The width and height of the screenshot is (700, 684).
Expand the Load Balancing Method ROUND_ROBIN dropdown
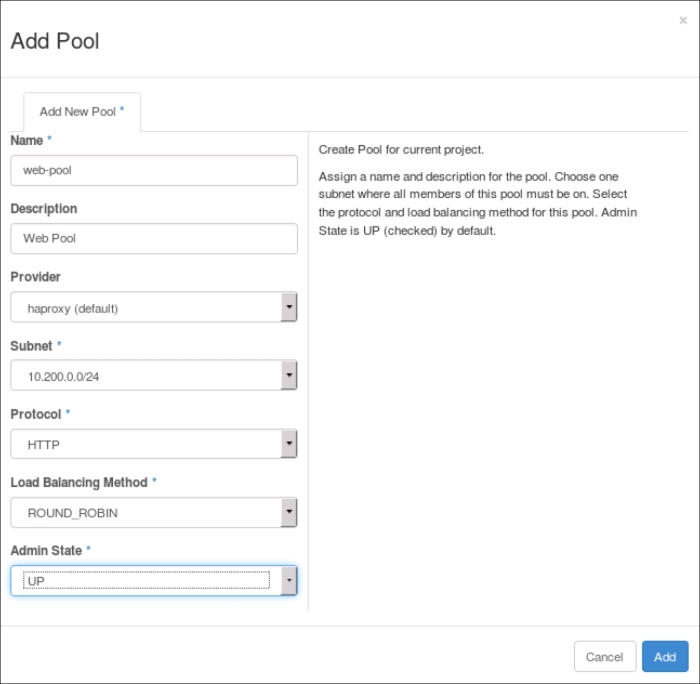pyautogui.click(x=154, y=513)
